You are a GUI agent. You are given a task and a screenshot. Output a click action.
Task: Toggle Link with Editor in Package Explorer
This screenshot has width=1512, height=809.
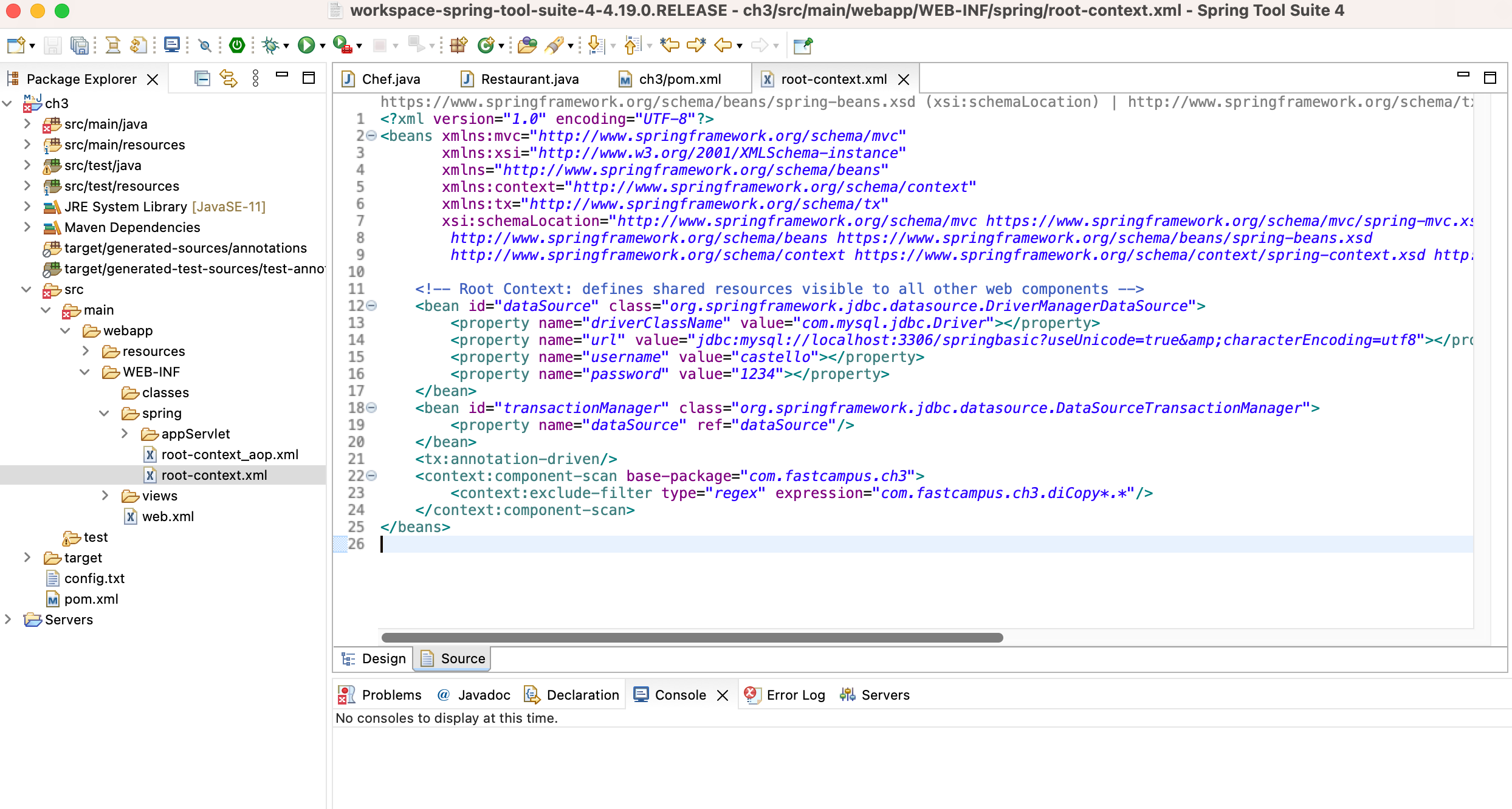coord(229,78)
